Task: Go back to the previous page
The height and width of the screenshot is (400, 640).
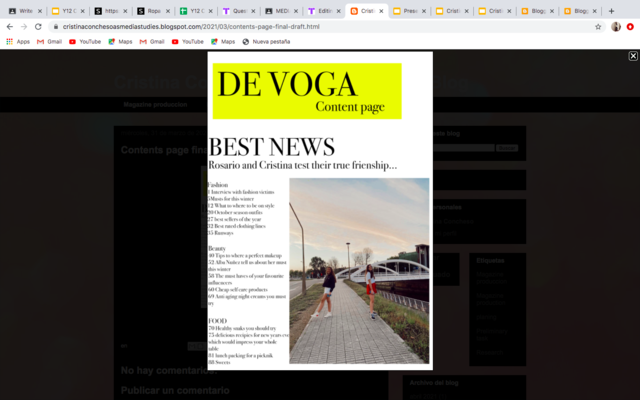Action: 10,27
